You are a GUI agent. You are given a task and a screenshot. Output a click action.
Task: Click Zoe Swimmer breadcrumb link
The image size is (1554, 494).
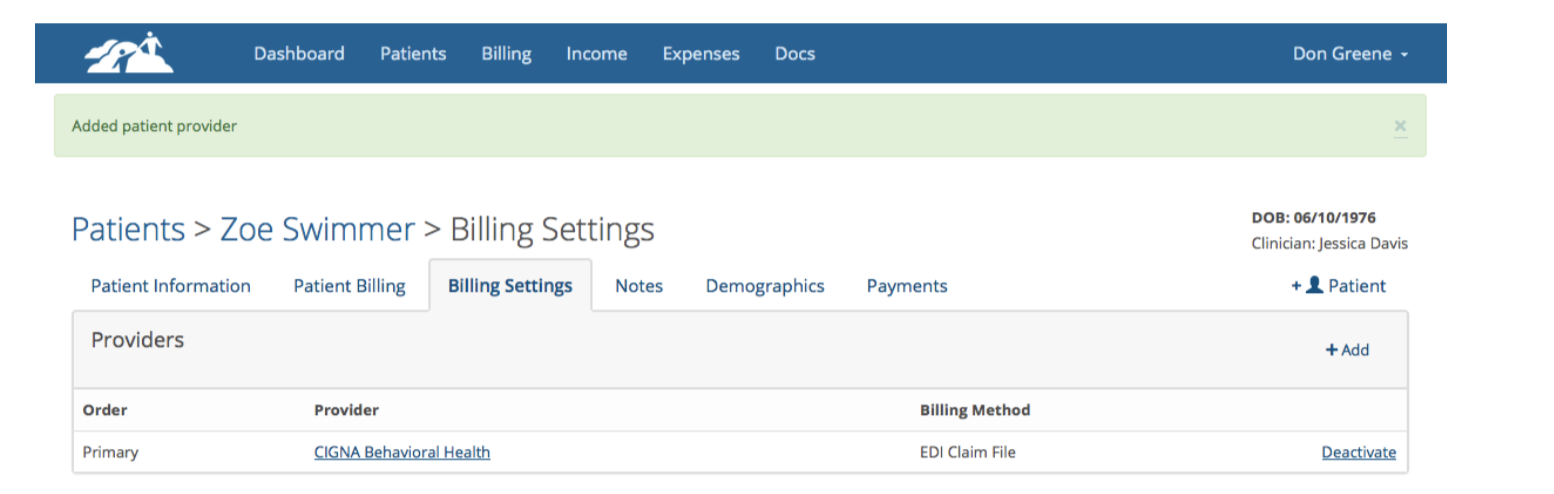(317, 229)
